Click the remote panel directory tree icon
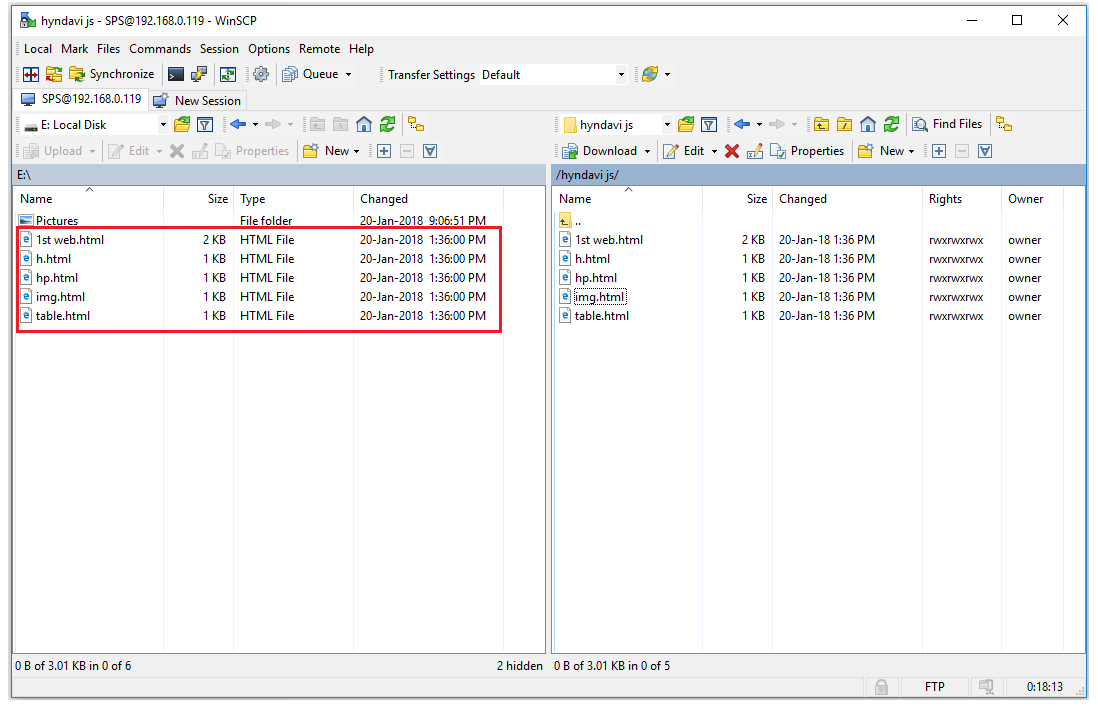 click(1004, 125)
